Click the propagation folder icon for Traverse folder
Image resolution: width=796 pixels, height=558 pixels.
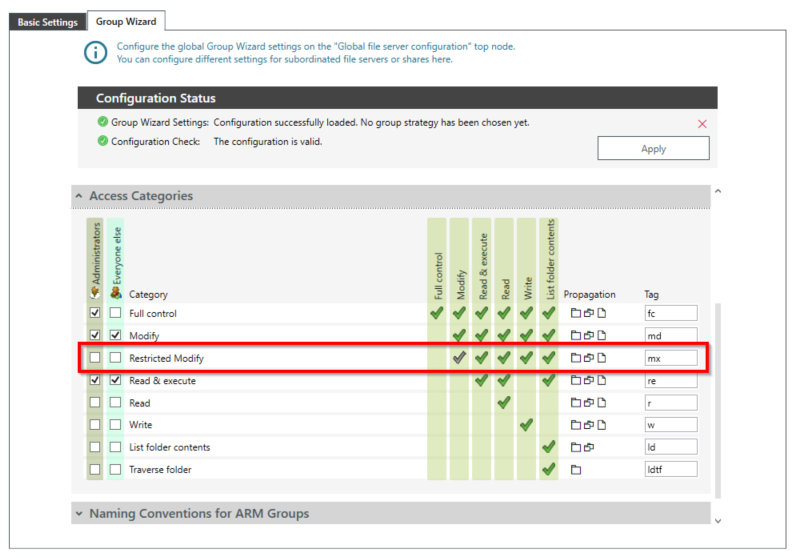coord(576,470)
